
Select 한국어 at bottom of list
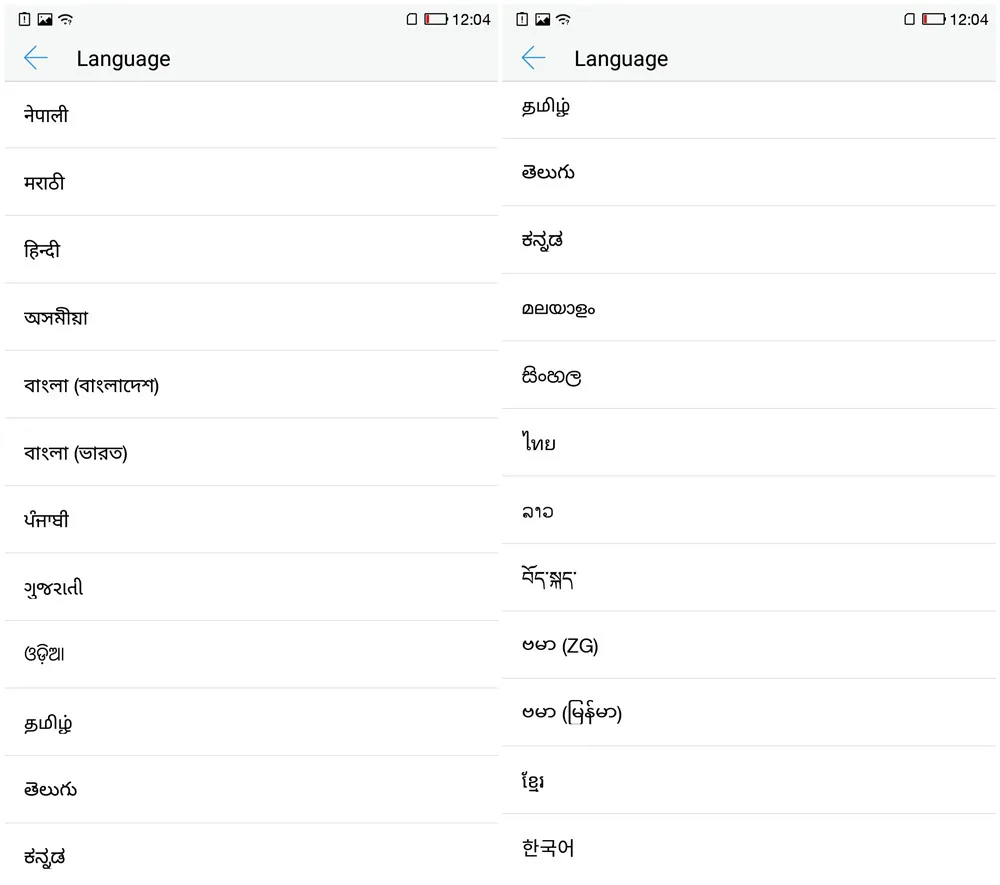pyautogui.click(x=749, y=848)
